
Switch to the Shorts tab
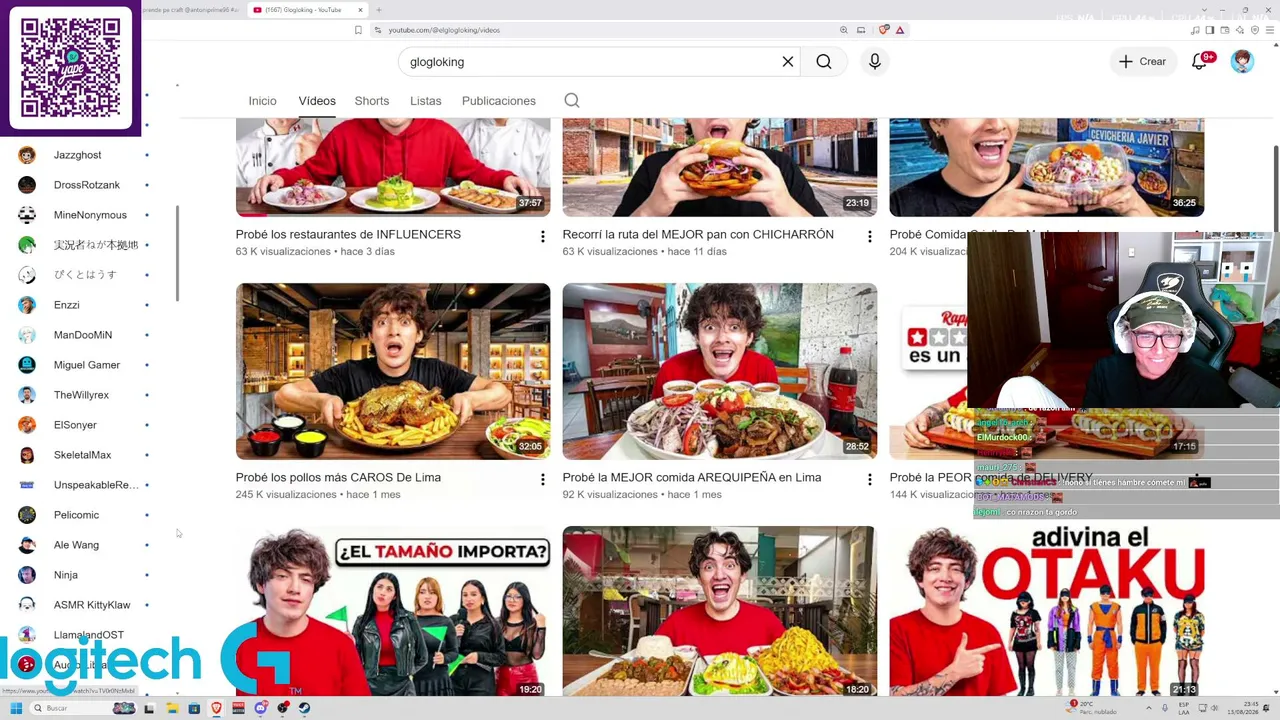tap(372, 101)
